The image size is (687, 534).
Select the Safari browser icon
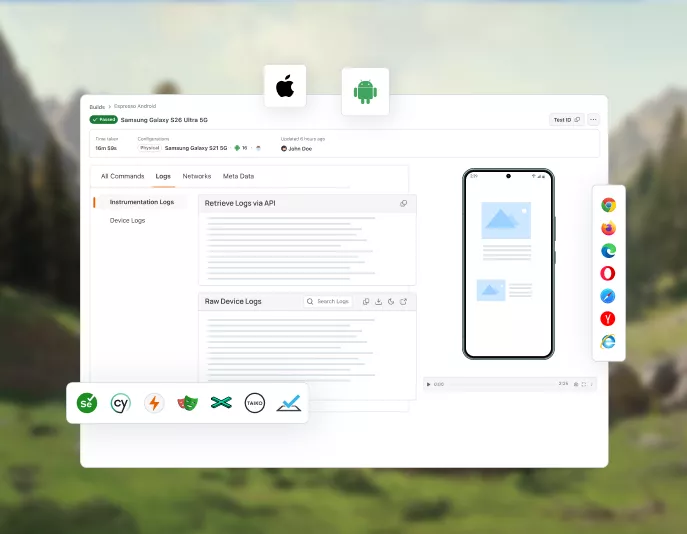(608, 296)
